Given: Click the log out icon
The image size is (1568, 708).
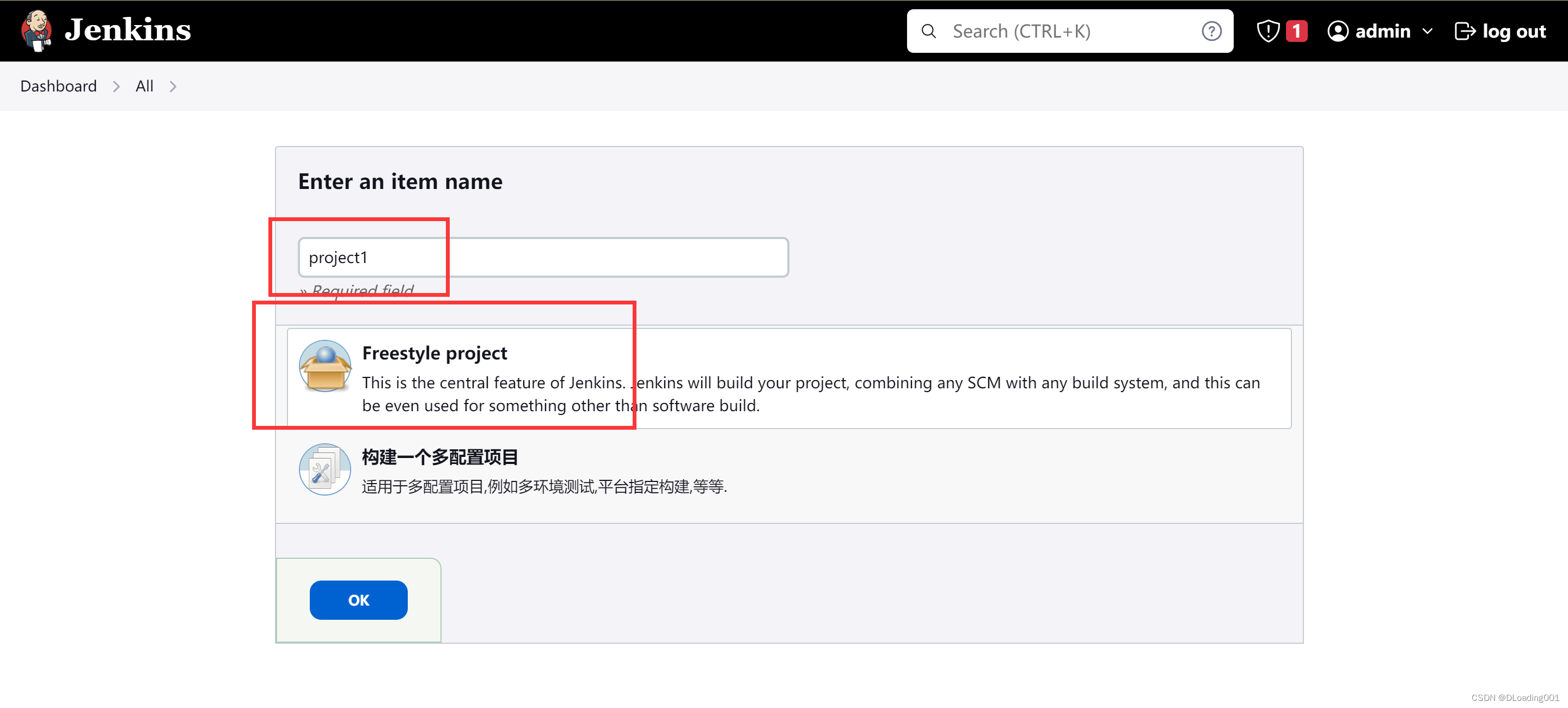Looking at the screenshot, I should point(1466,30).
